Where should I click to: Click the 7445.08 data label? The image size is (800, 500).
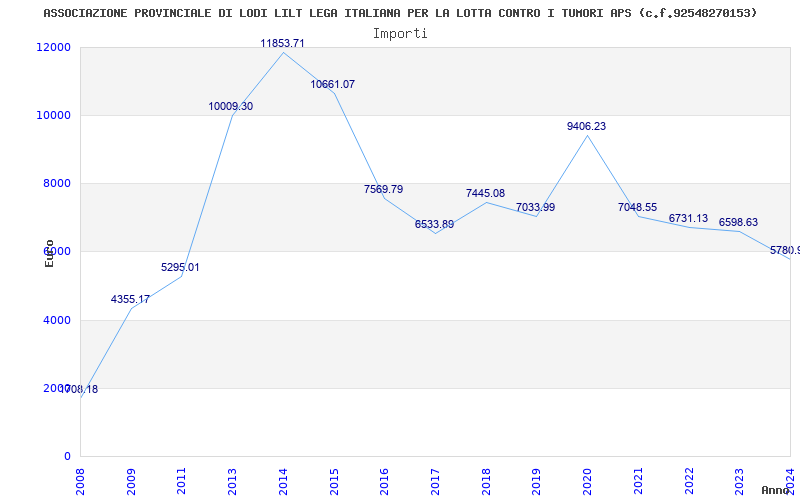(x=485, y=193)
